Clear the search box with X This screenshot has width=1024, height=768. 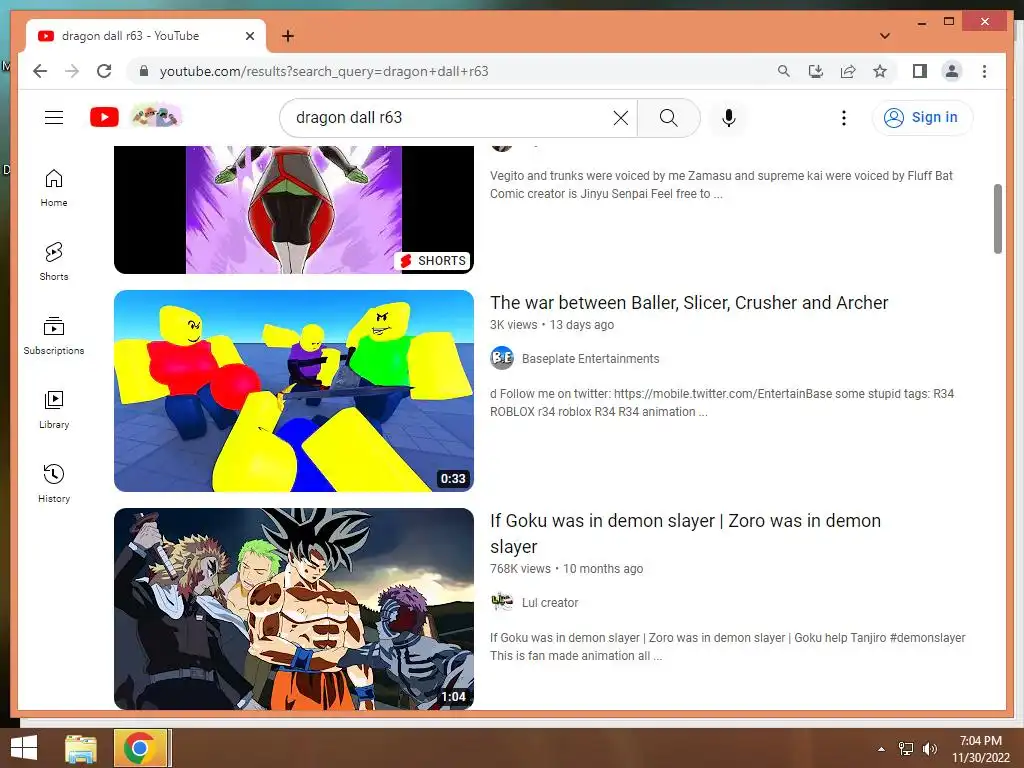[620, 118]
